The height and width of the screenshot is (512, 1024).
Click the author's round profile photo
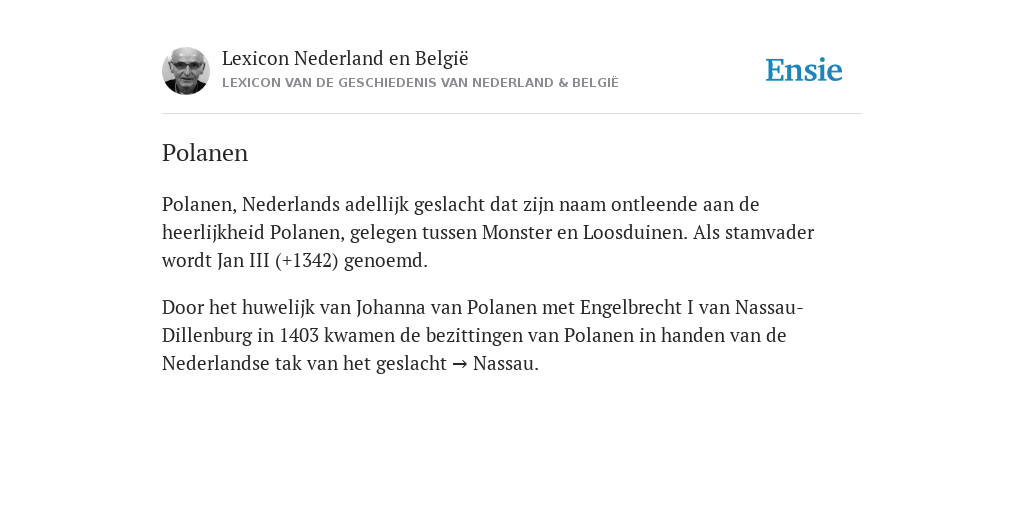(186, 71)
